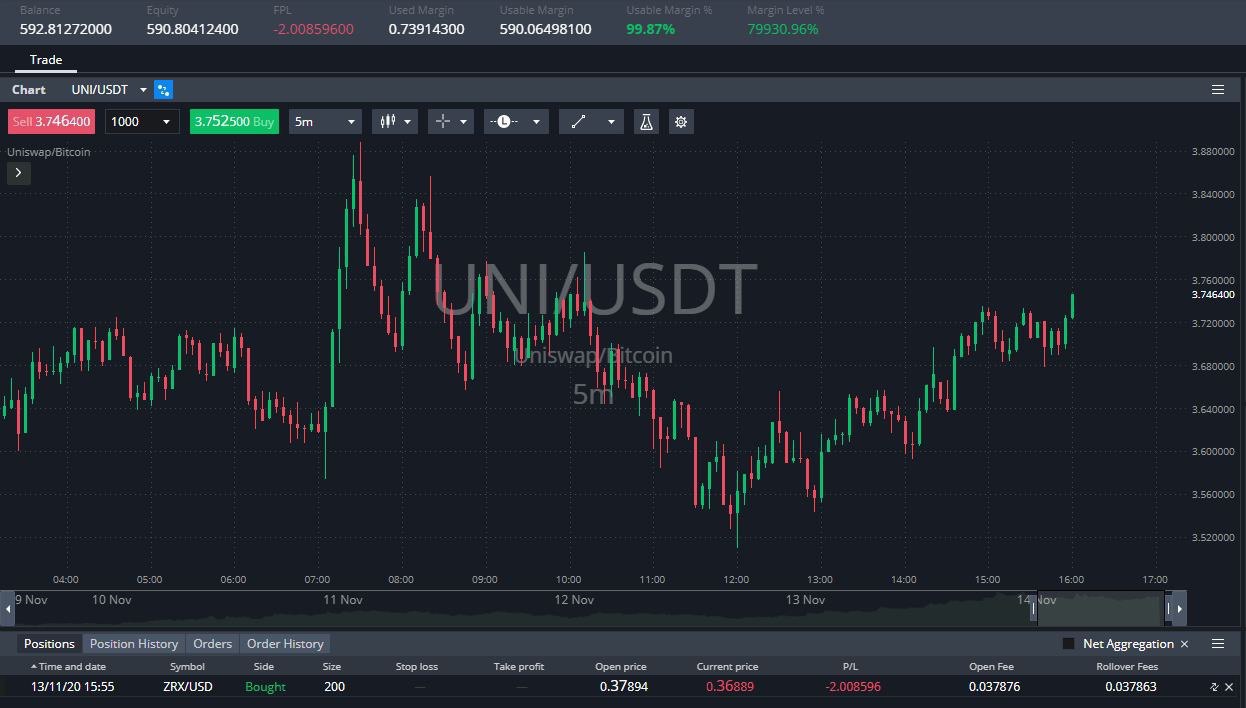1246x708 pixels.
Task: Click the current price 0.36889 cell
Action: point(730,687)
